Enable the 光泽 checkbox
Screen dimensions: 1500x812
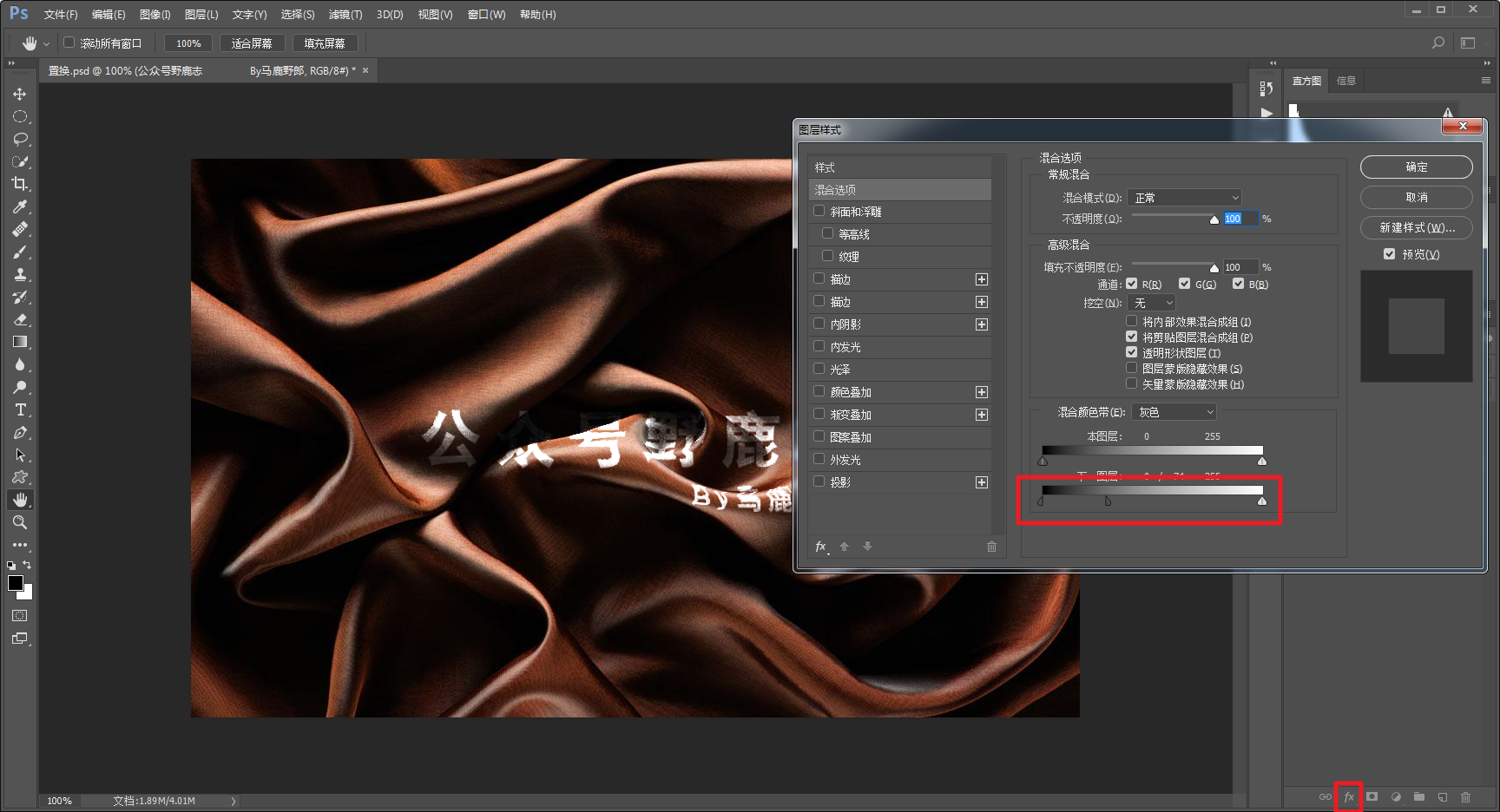click(x=819, y=369)
